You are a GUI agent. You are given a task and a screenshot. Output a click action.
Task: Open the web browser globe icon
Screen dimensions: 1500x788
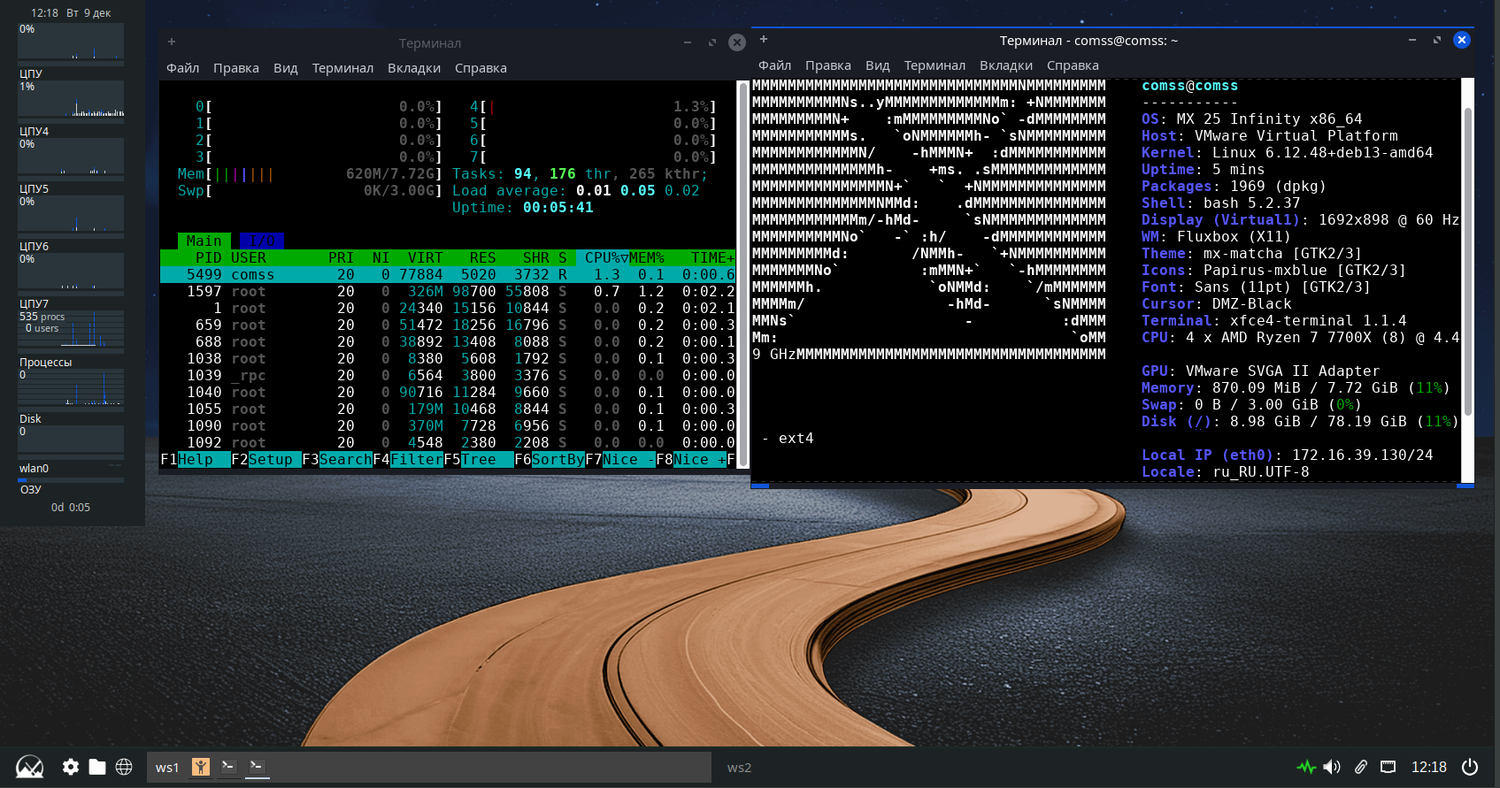coord(124,767)
